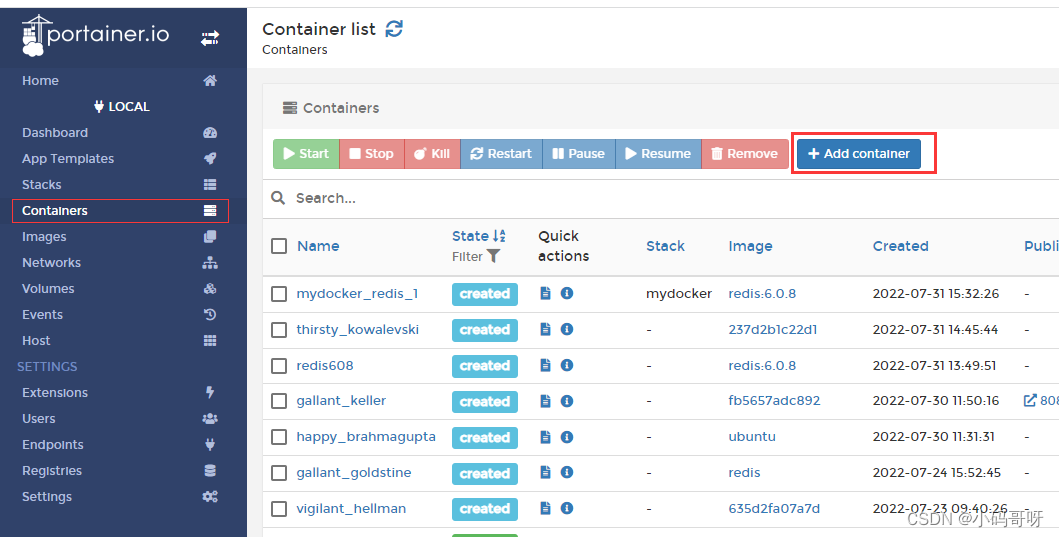Click the Add container button
The height and width of the screenshot is (537, 1059).
coord(859,154)
